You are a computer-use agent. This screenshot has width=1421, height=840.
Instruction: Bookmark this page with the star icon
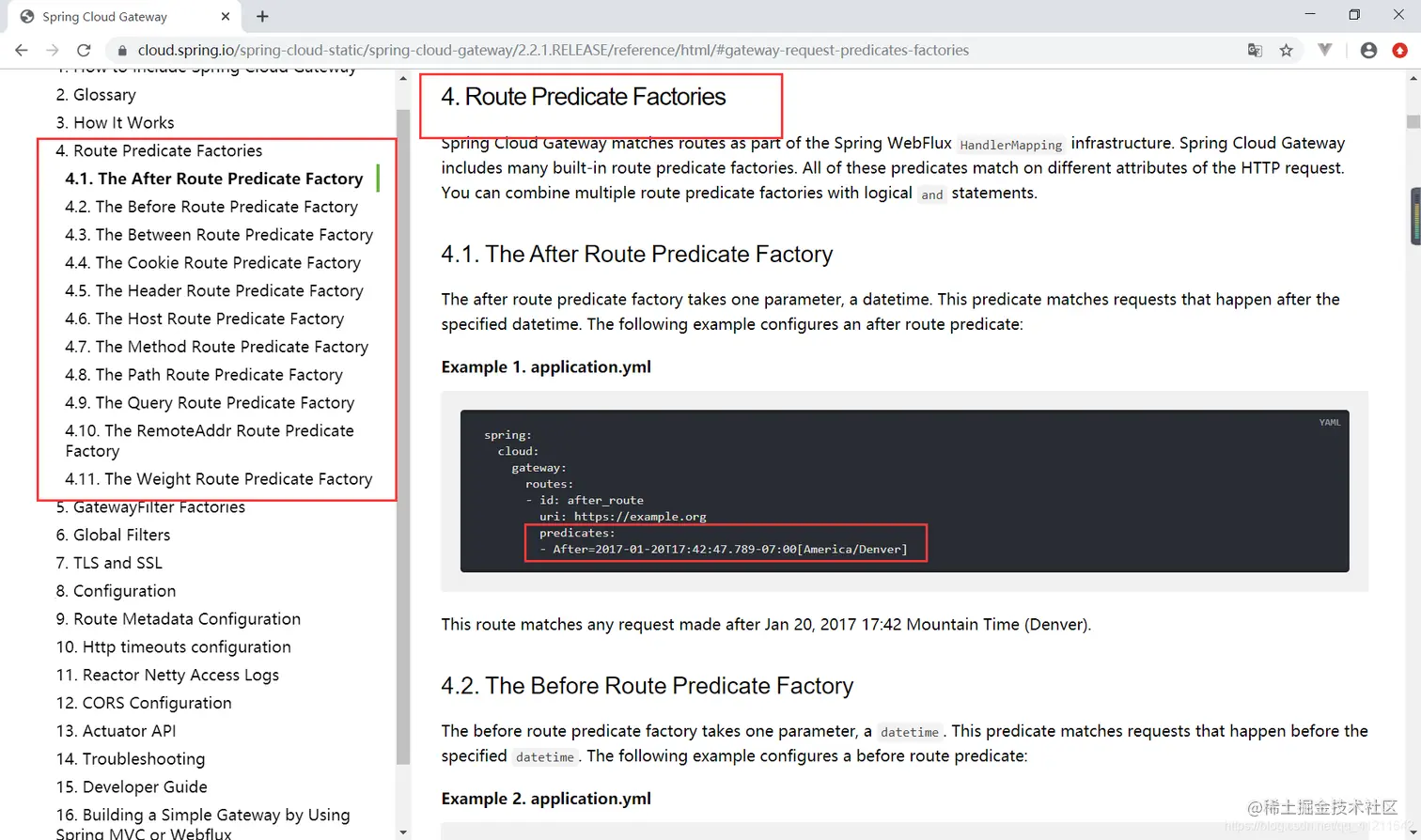(x=1287, y=50)
